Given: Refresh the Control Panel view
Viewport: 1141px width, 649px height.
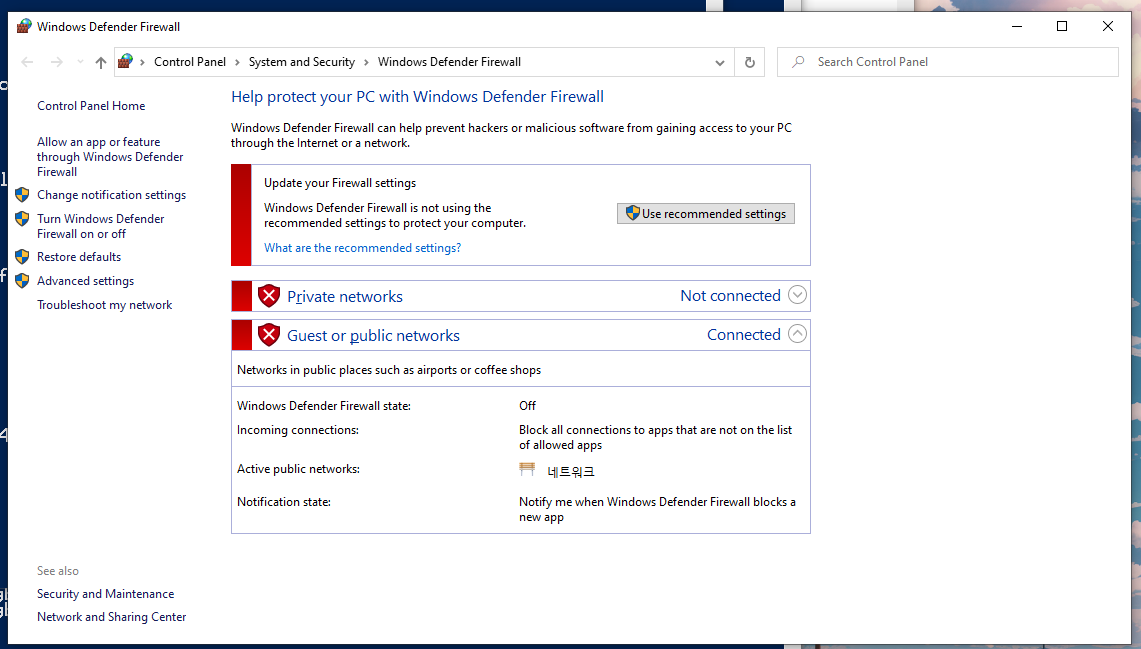Looking at the screenshot, I should (x=750, y=63).
